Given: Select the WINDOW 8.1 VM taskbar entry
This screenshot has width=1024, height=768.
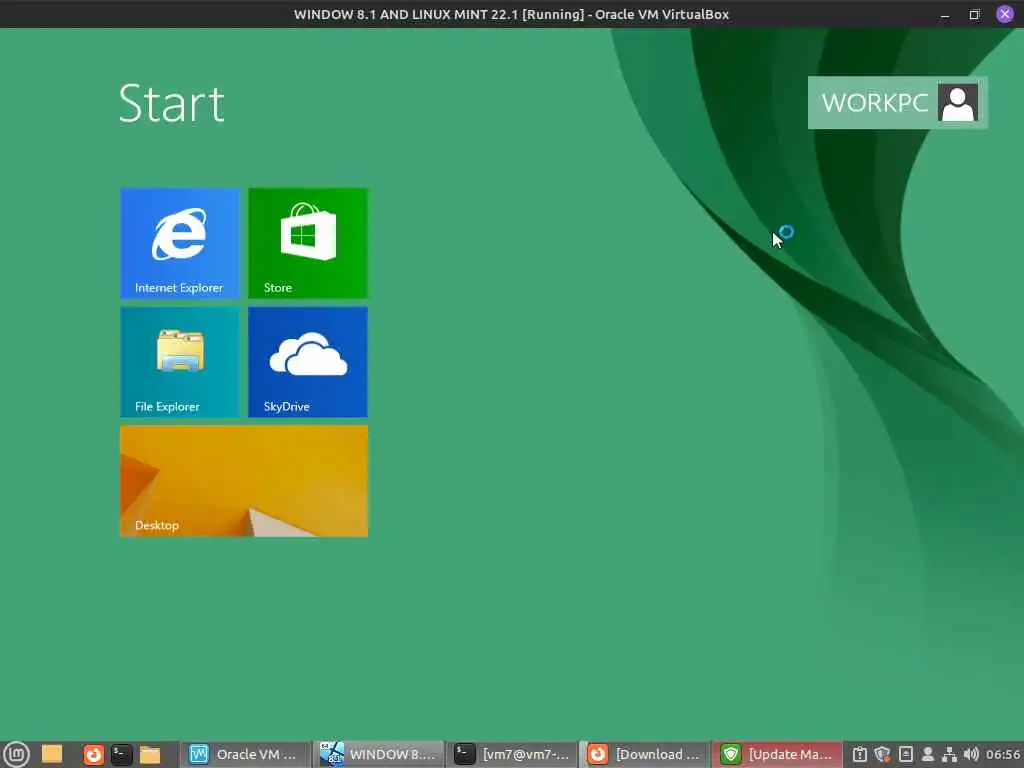Looking at the screenshot, I should coord(379,754).
